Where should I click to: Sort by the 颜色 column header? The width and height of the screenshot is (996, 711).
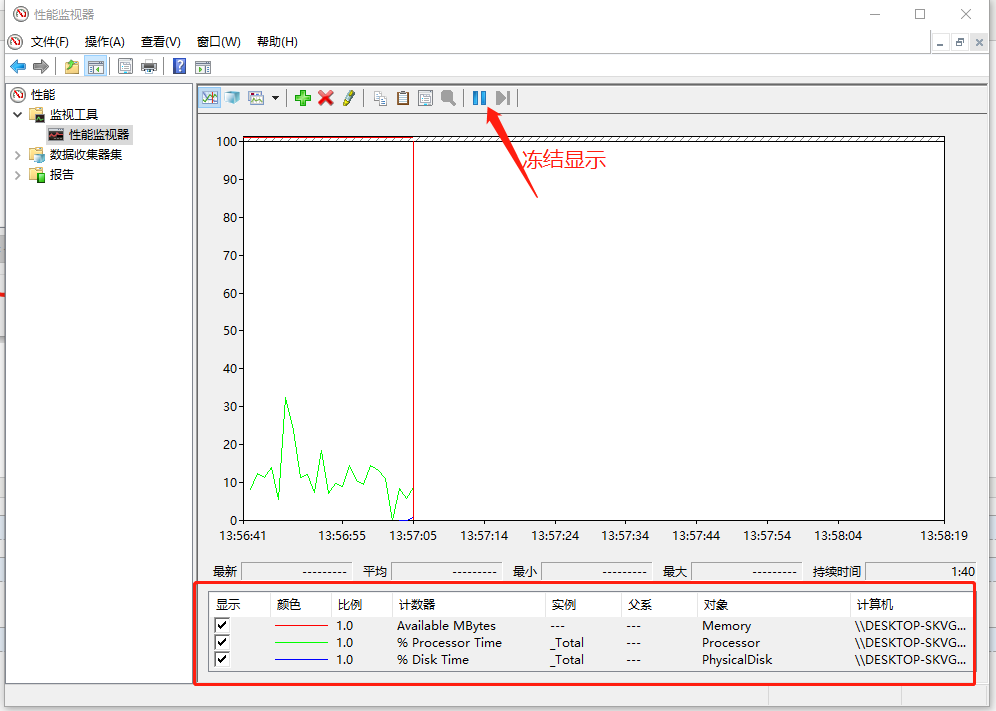click(301, 605)
